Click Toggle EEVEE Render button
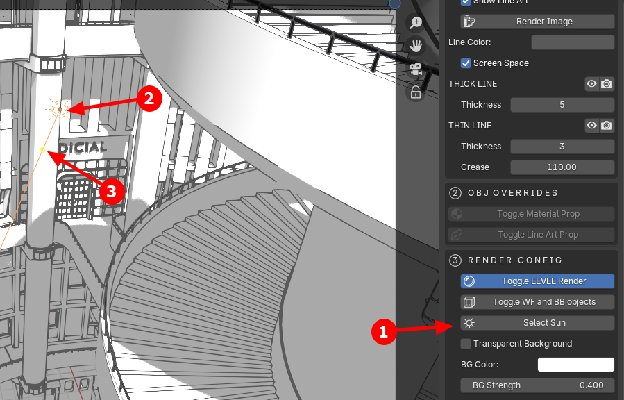Screen dimensions: 624x400 [537, 281]
